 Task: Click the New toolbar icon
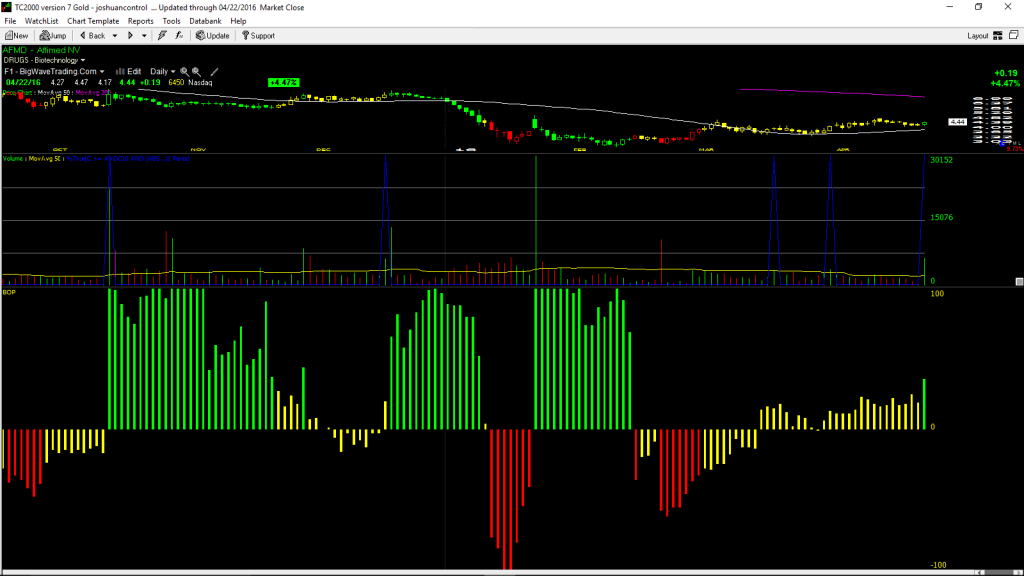(16, 36)
